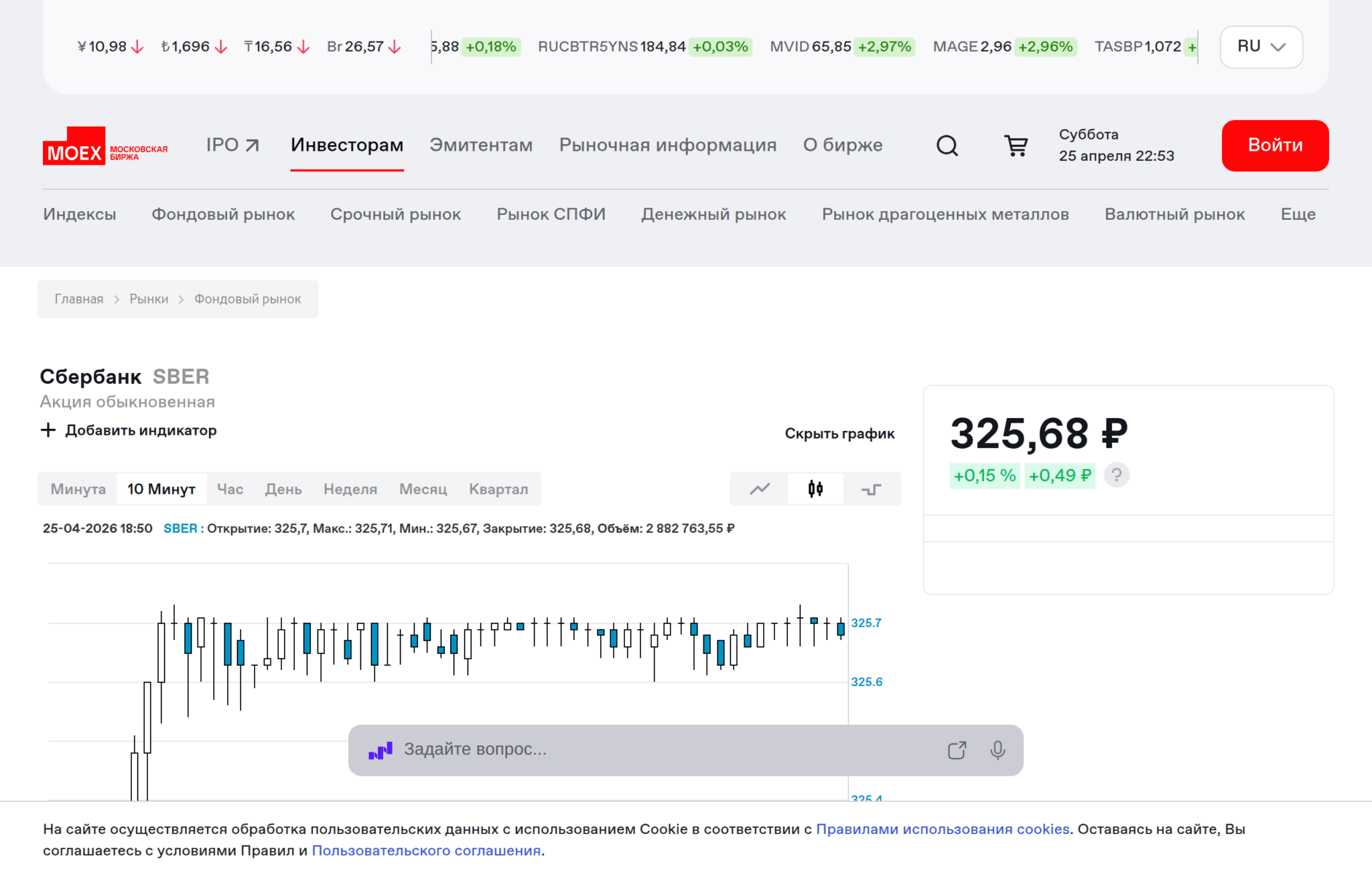
Task: Open the site search magnifier icon
Action: [x=947, y=145]
